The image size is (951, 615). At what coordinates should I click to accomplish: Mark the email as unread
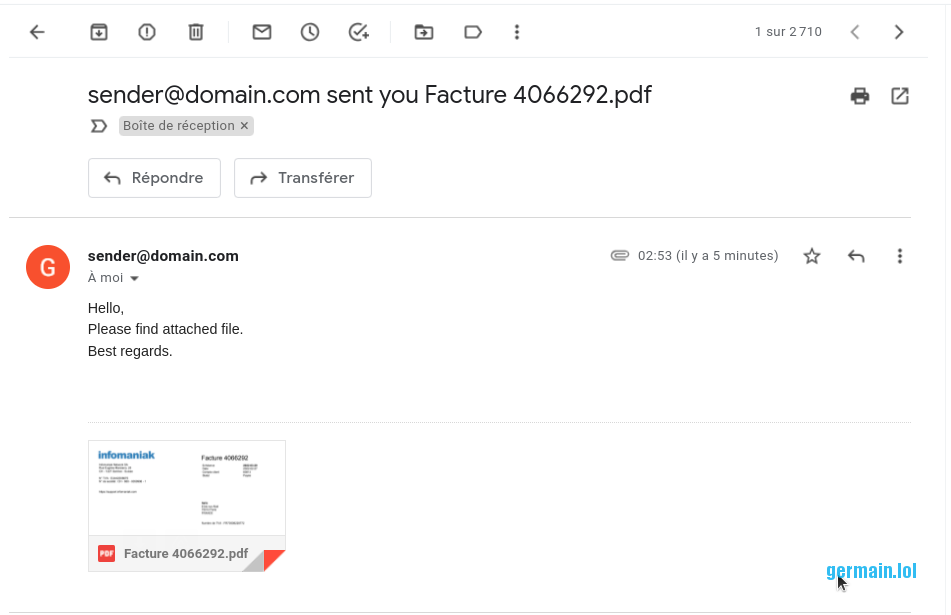262,32
